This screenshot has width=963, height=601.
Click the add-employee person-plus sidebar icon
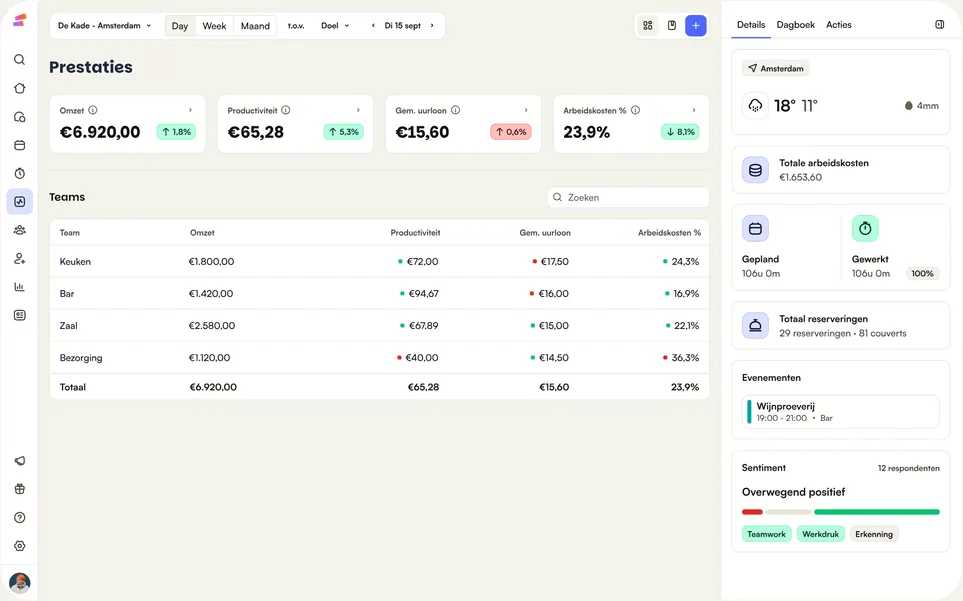click(20, 258)
